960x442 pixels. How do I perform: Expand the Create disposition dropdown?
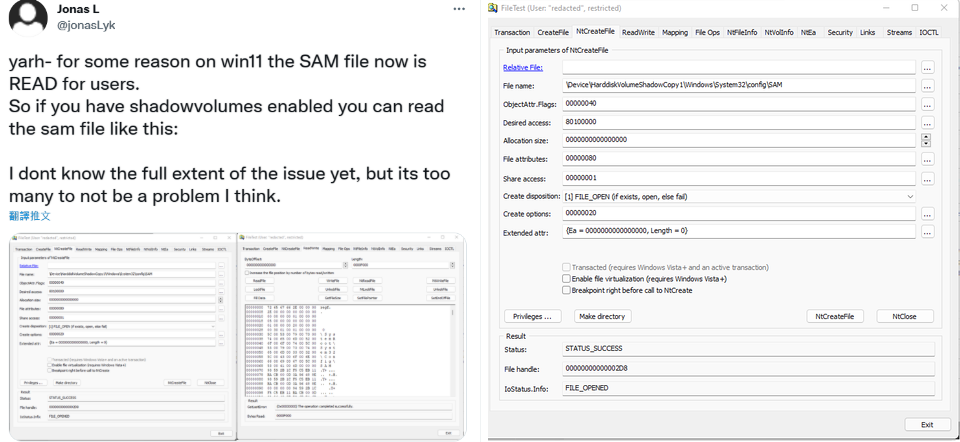(x=909, y=196)
